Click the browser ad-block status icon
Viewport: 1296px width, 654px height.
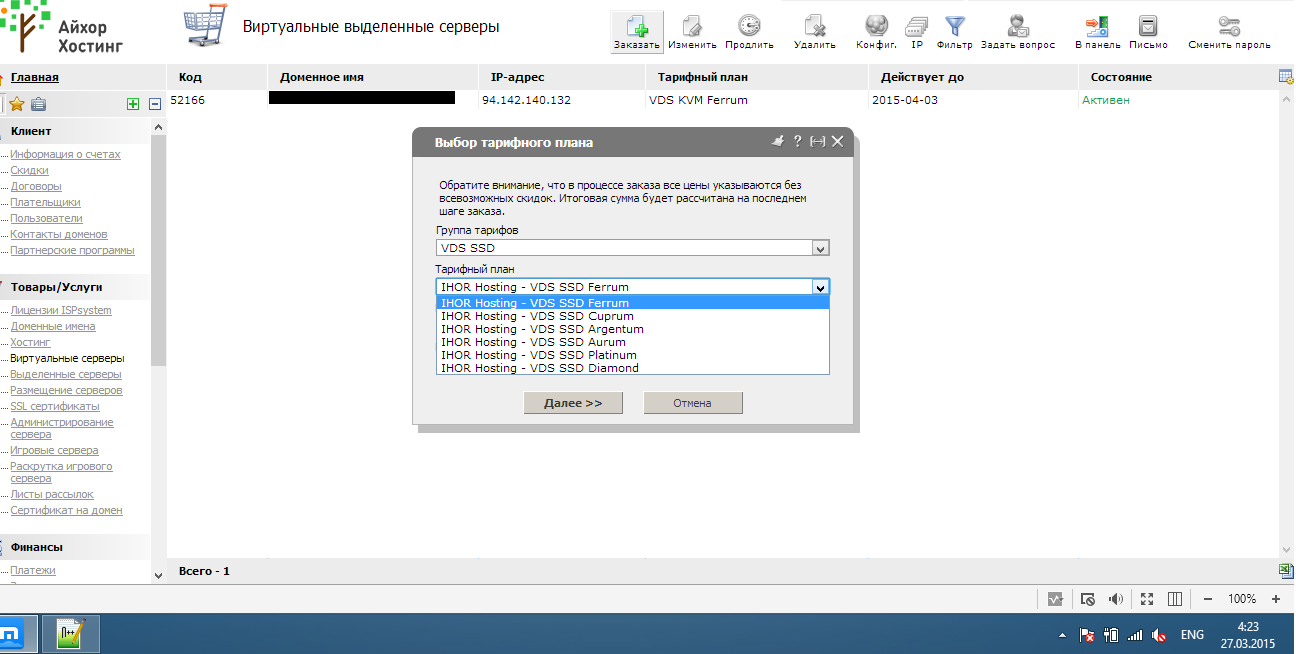1087,599
